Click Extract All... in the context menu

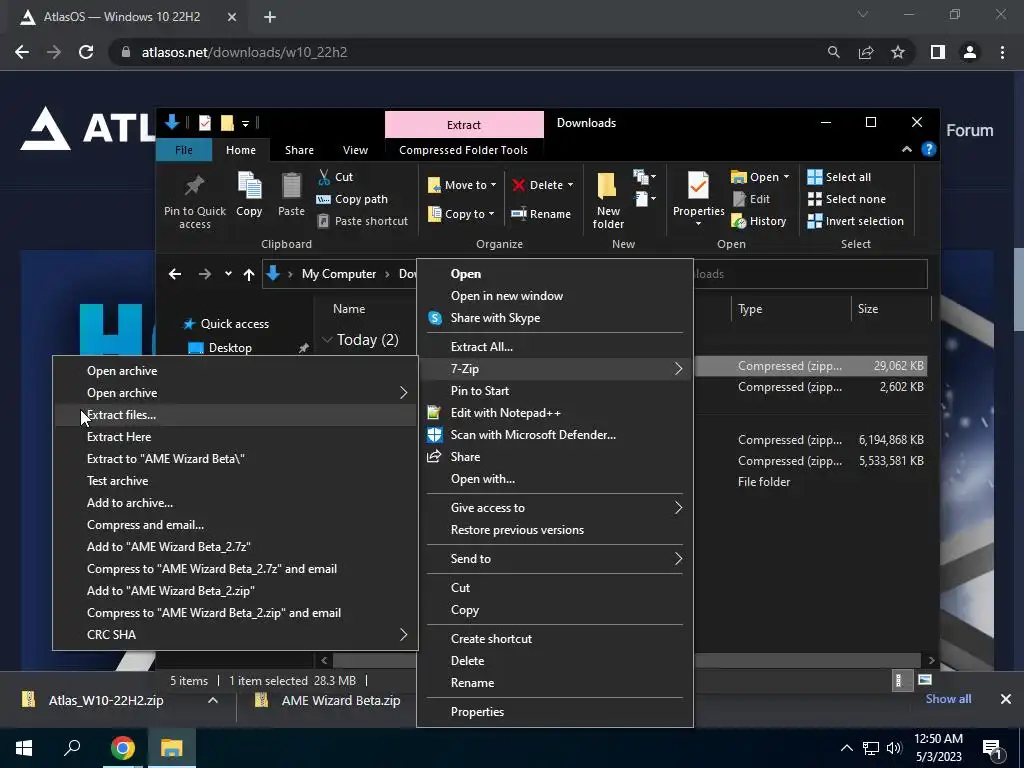(x=554, y=347)
